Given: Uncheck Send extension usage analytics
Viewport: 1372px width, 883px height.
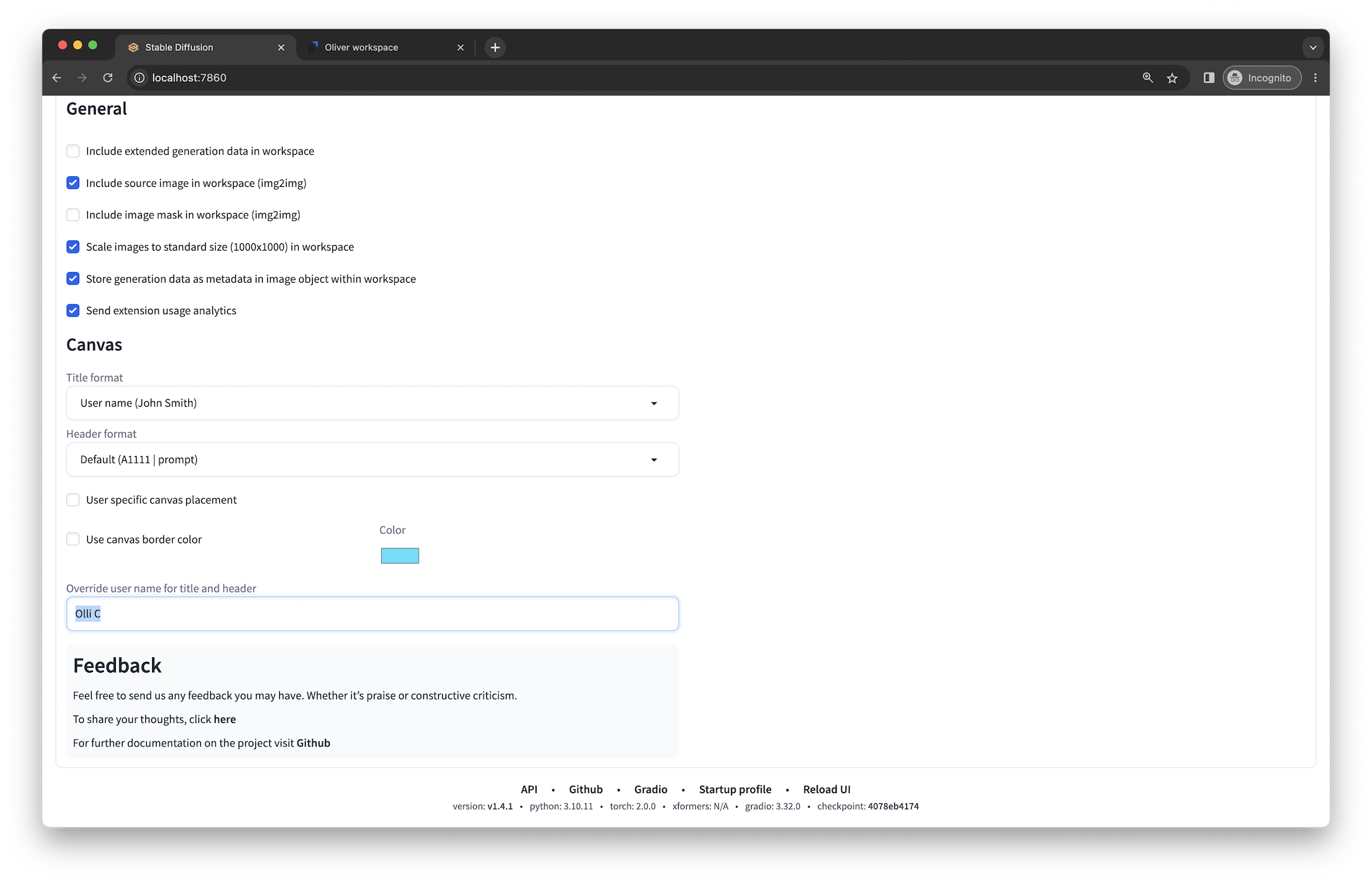Looking at the screenshot, I should (x=73, y=310).
